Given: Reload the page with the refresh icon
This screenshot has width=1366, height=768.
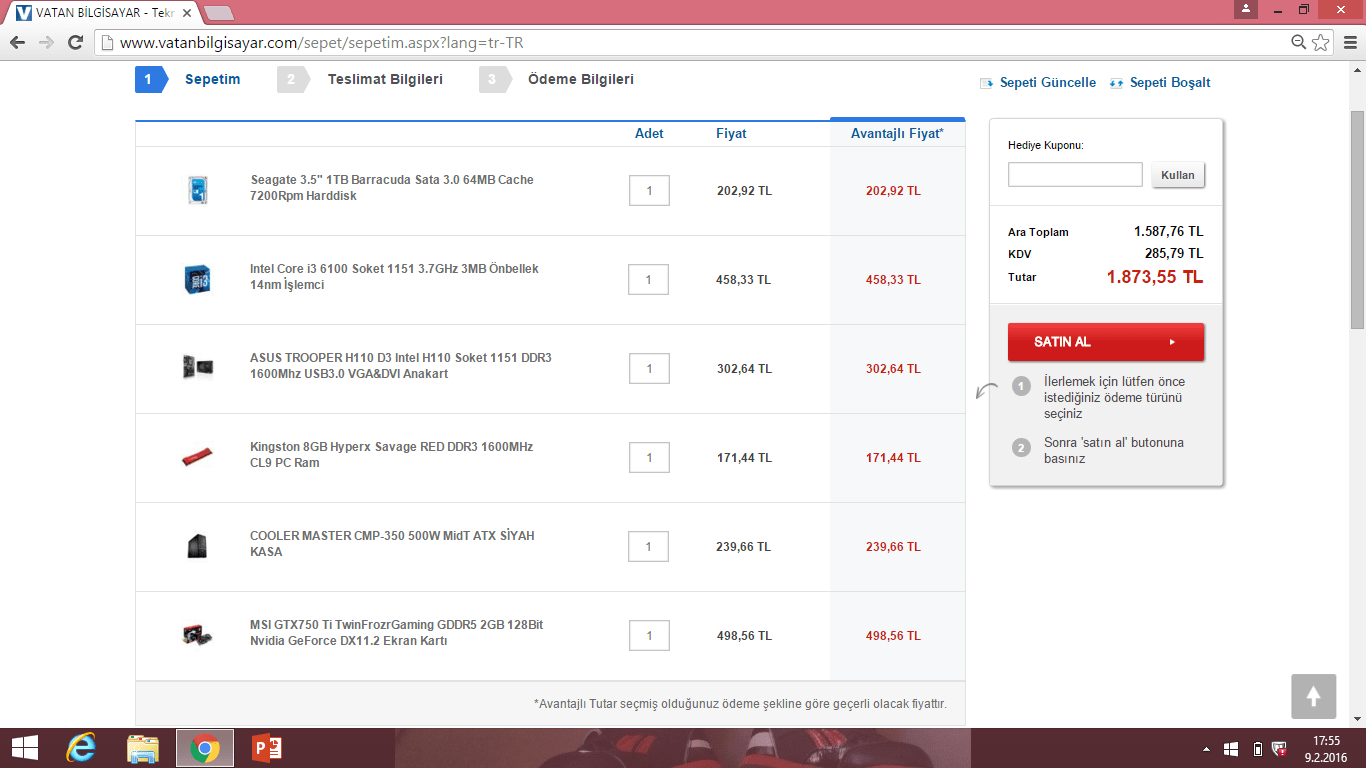Looking at the screenshot, I should coord(75,43).
